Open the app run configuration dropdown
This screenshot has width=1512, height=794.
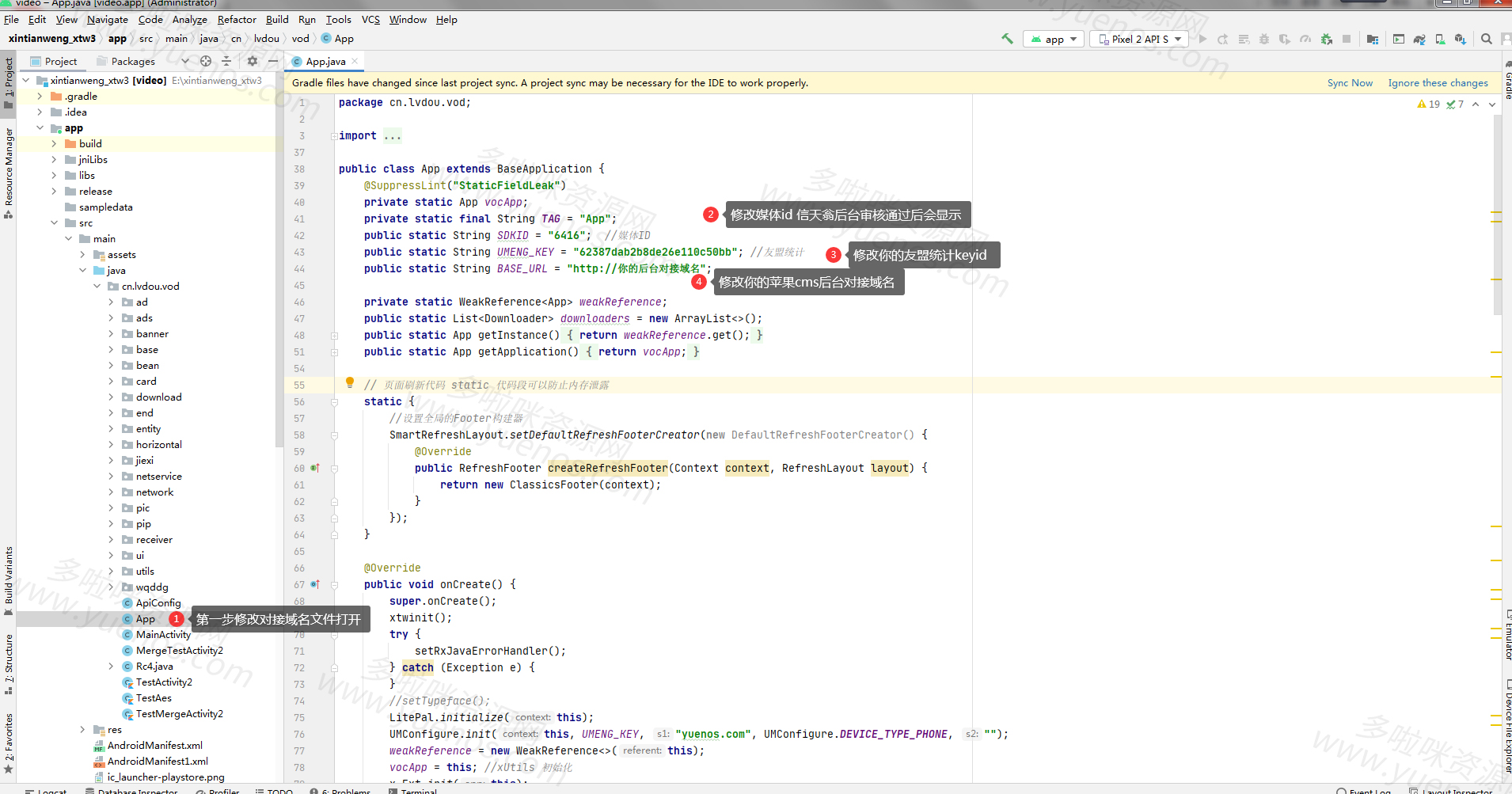point(1054,39)
